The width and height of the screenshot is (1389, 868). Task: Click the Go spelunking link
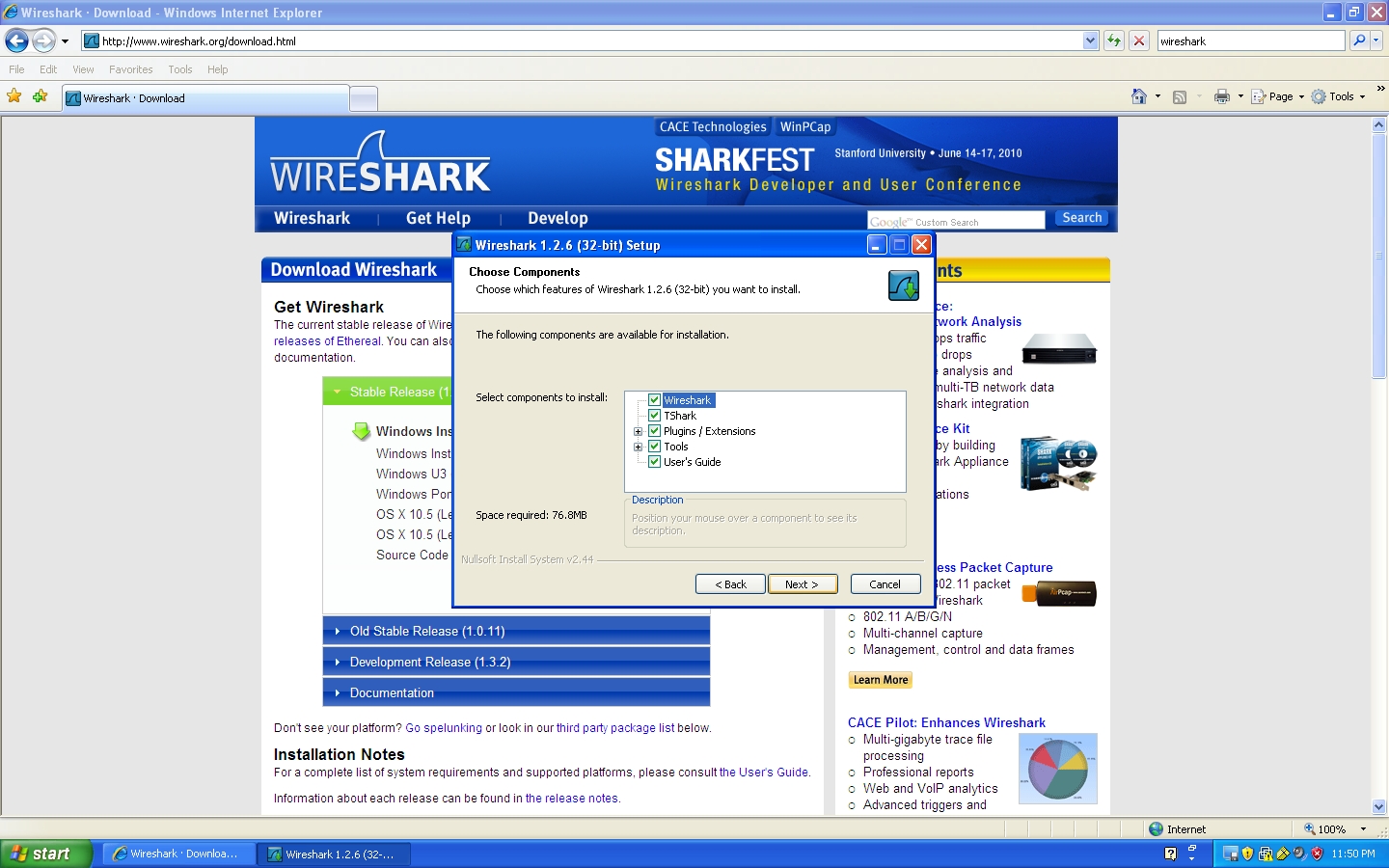(444, 728)
